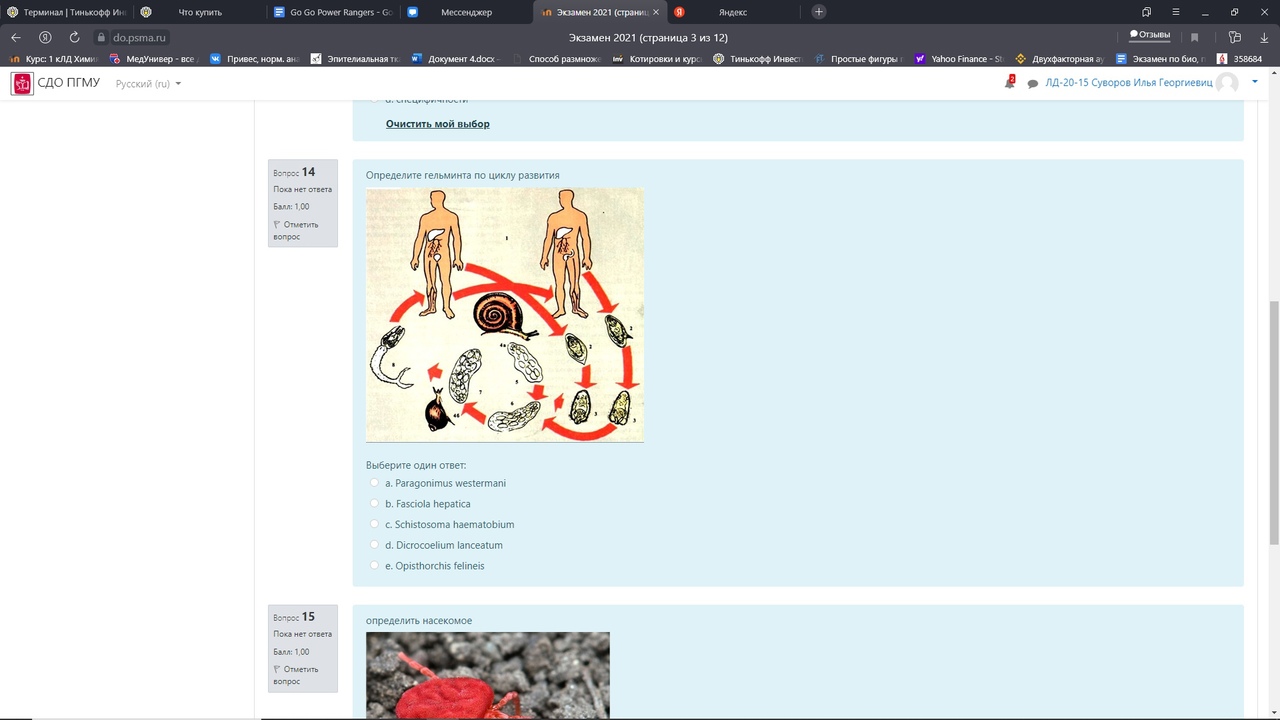This screenshot has width=1280, height=720.
Task: Flag question 14 with 'Отметить вопрос'
Action: 296,231
